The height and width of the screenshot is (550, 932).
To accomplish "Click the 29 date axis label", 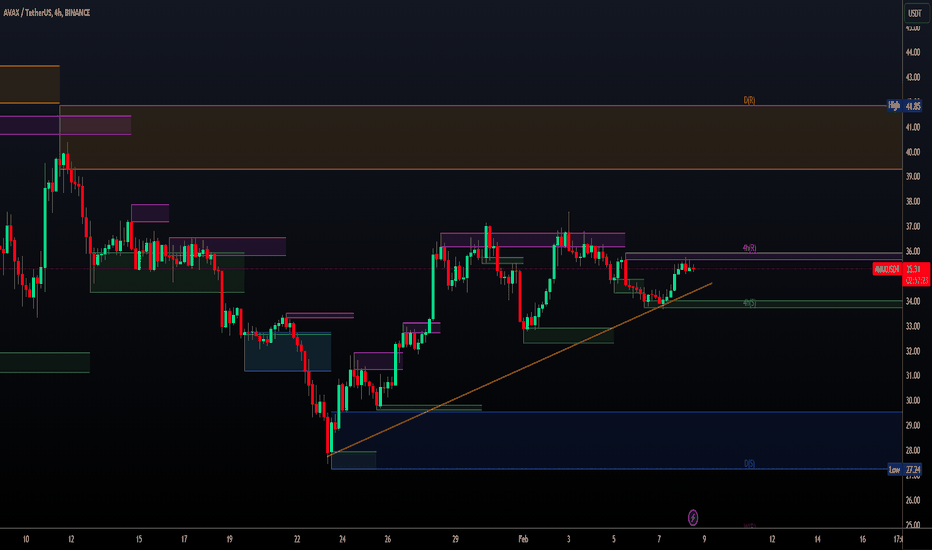I will point(455,539).
